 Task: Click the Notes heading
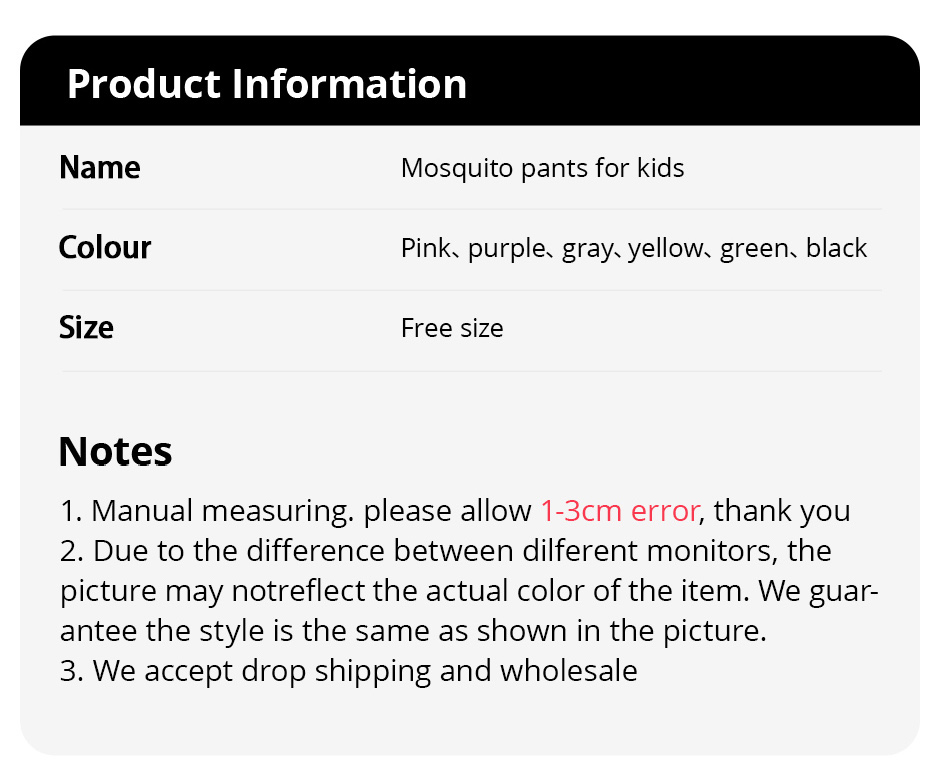pyautogui.click(x=116, y=451)
